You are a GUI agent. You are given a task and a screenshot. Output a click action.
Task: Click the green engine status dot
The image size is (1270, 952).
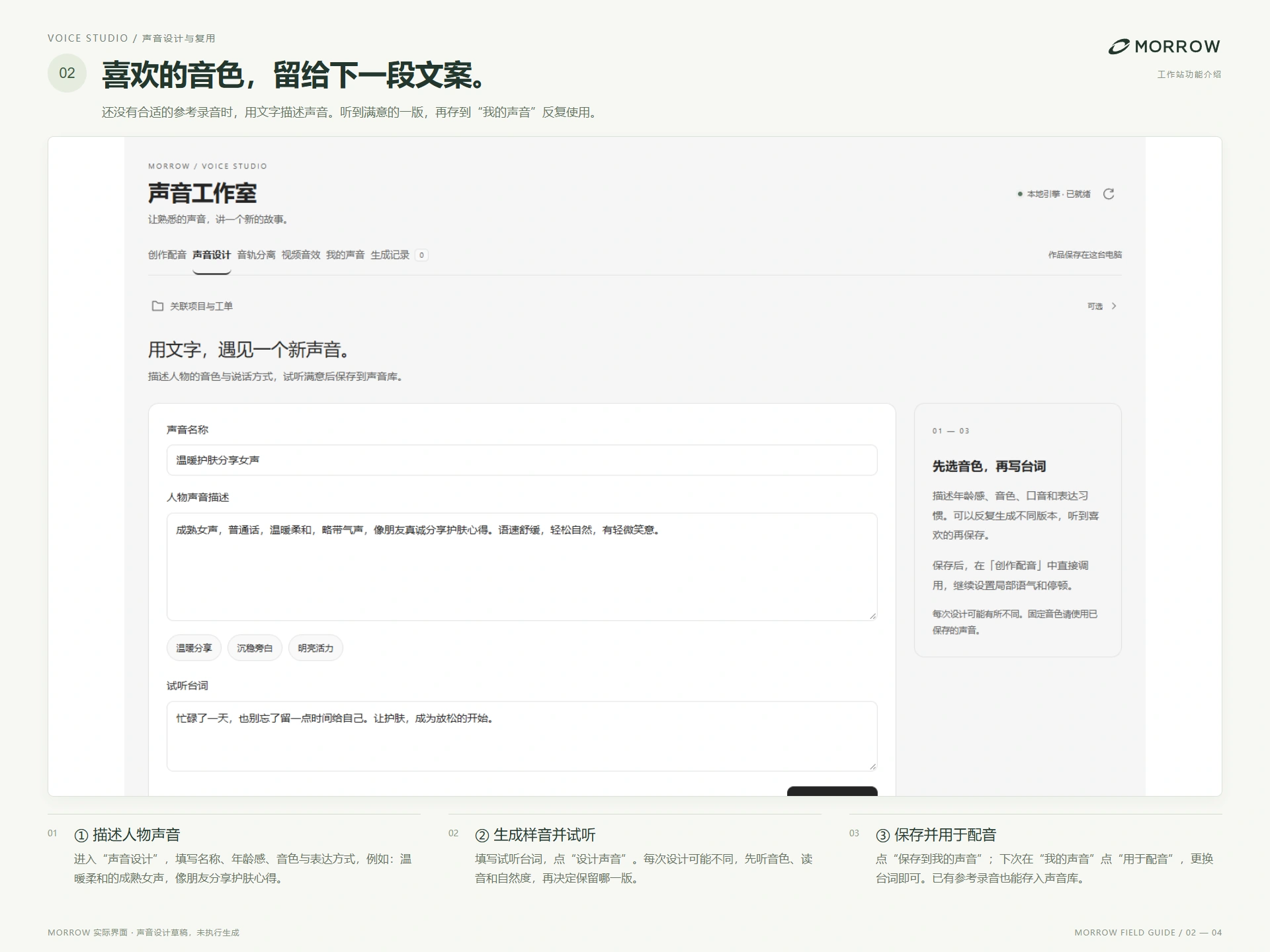tap(1020, 194)
